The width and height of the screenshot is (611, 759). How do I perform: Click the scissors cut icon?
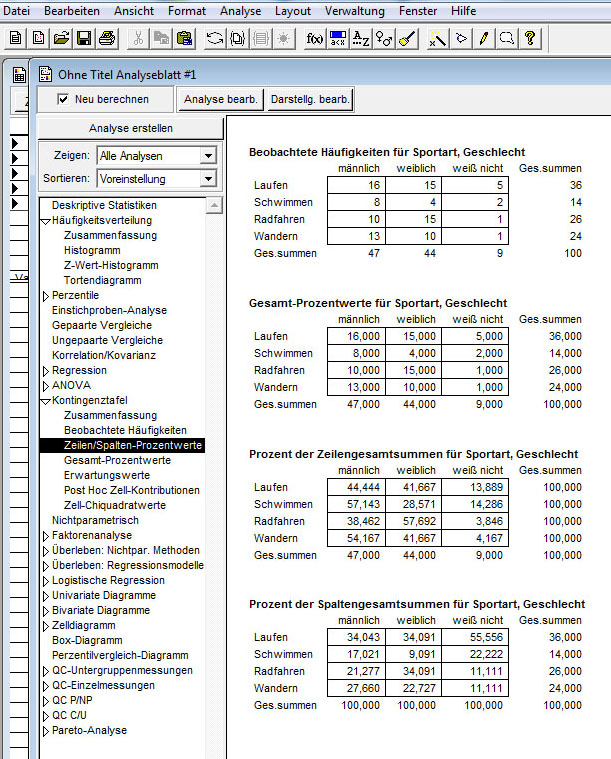138,38
